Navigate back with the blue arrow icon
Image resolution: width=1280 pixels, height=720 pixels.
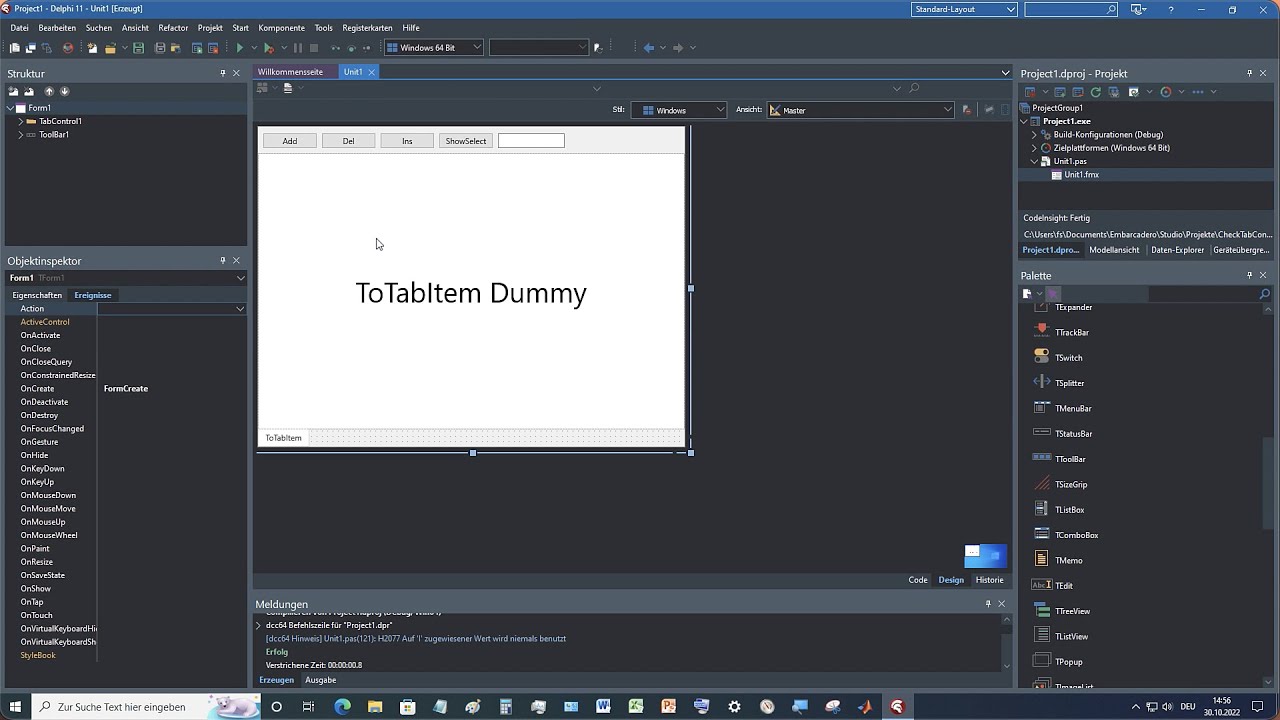tap(648, 48)
